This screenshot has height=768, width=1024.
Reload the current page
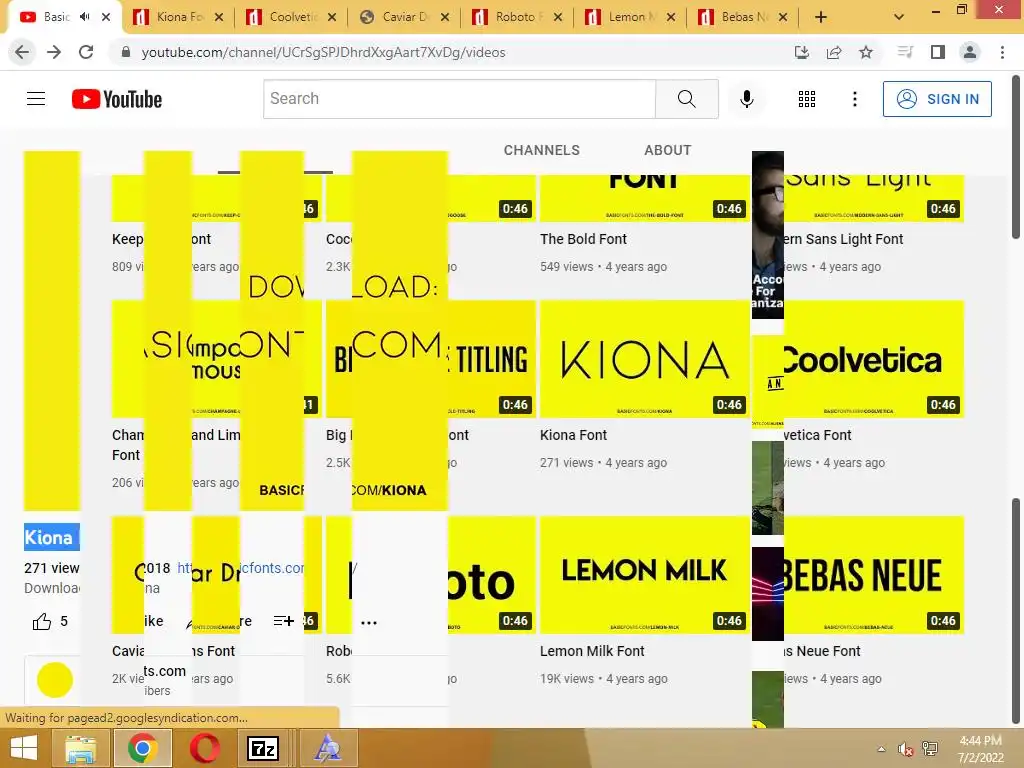coord(86,52)
